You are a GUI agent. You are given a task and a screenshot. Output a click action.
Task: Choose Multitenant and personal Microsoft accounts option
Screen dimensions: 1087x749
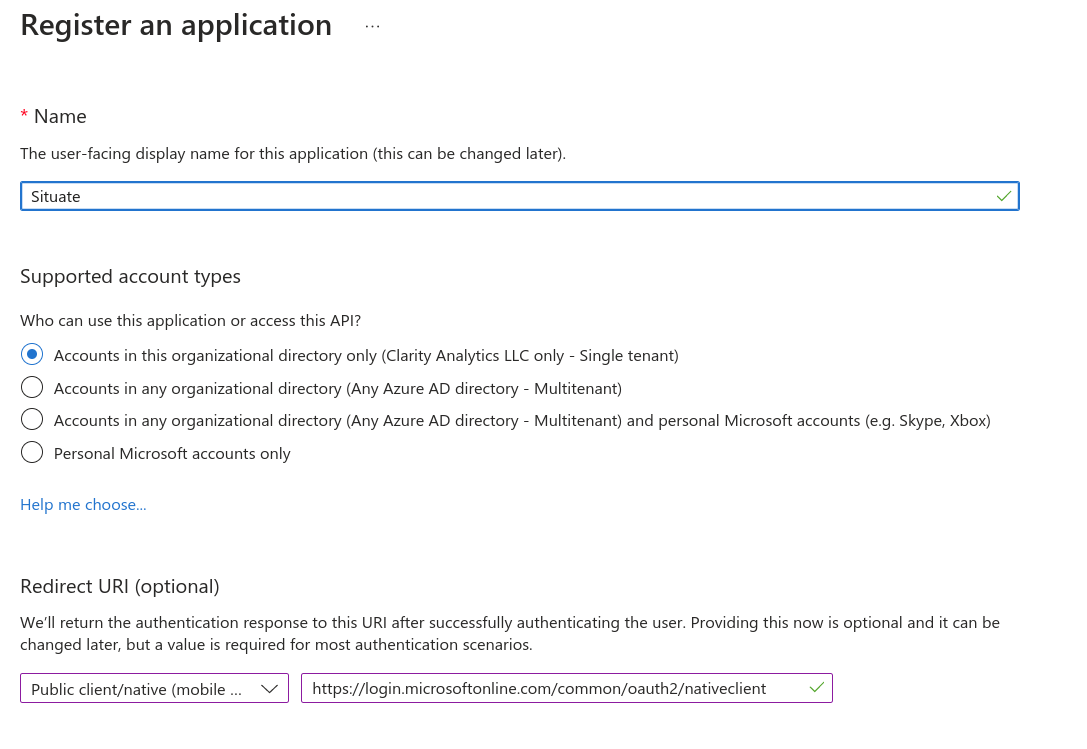pos(32,420)
